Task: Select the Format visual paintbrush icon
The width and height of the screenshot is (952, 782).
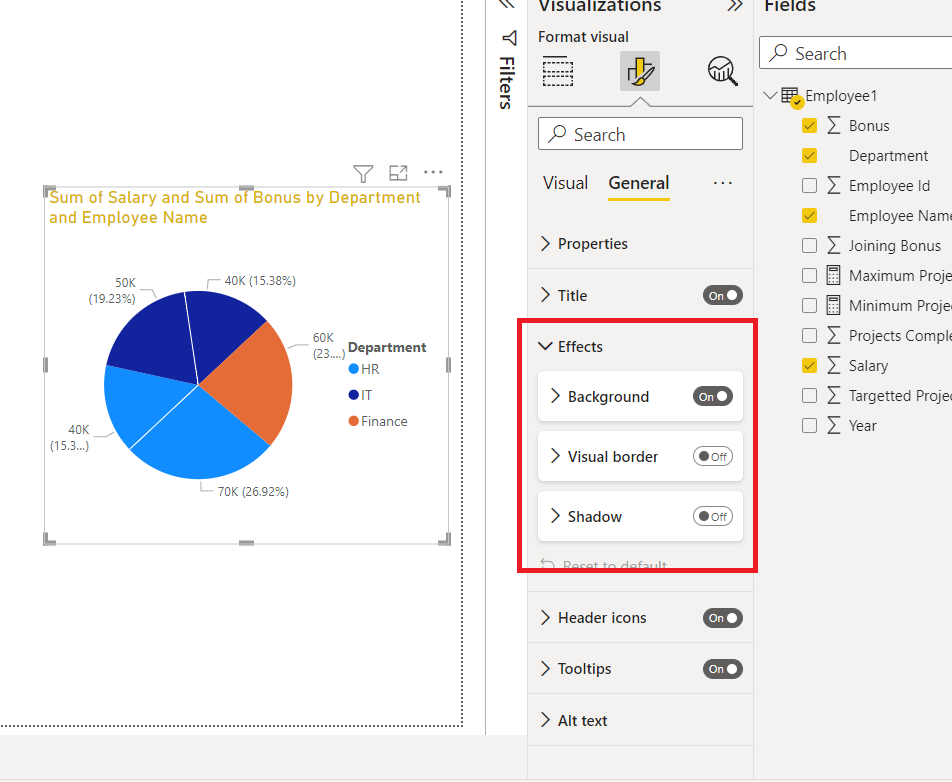Action: (640, 71)
